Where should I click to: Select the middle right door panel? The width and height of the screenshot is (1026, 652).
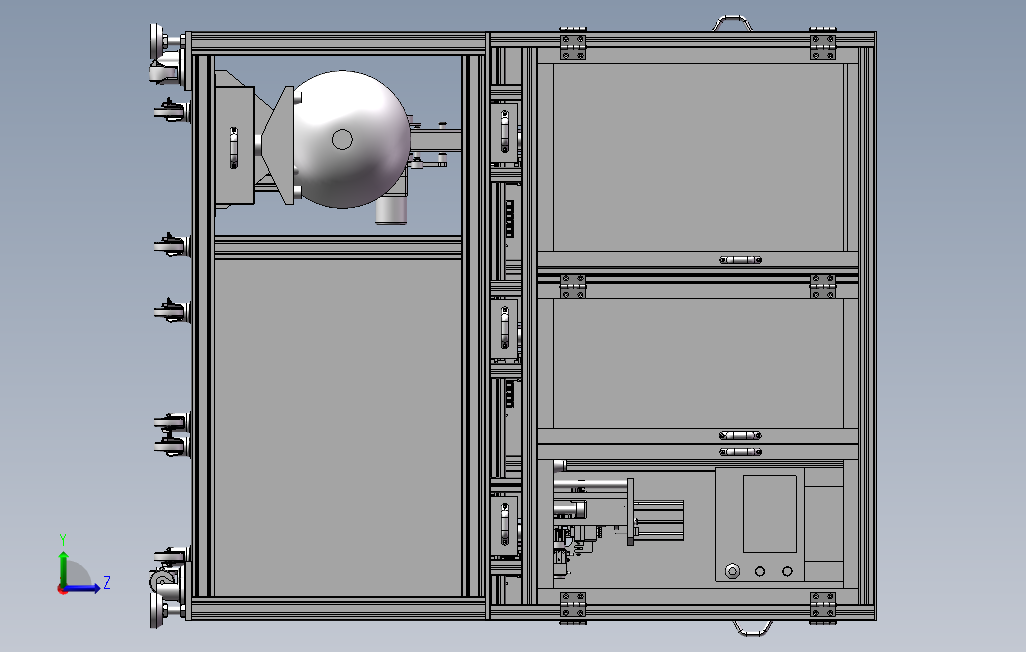[x=698, y=363]
